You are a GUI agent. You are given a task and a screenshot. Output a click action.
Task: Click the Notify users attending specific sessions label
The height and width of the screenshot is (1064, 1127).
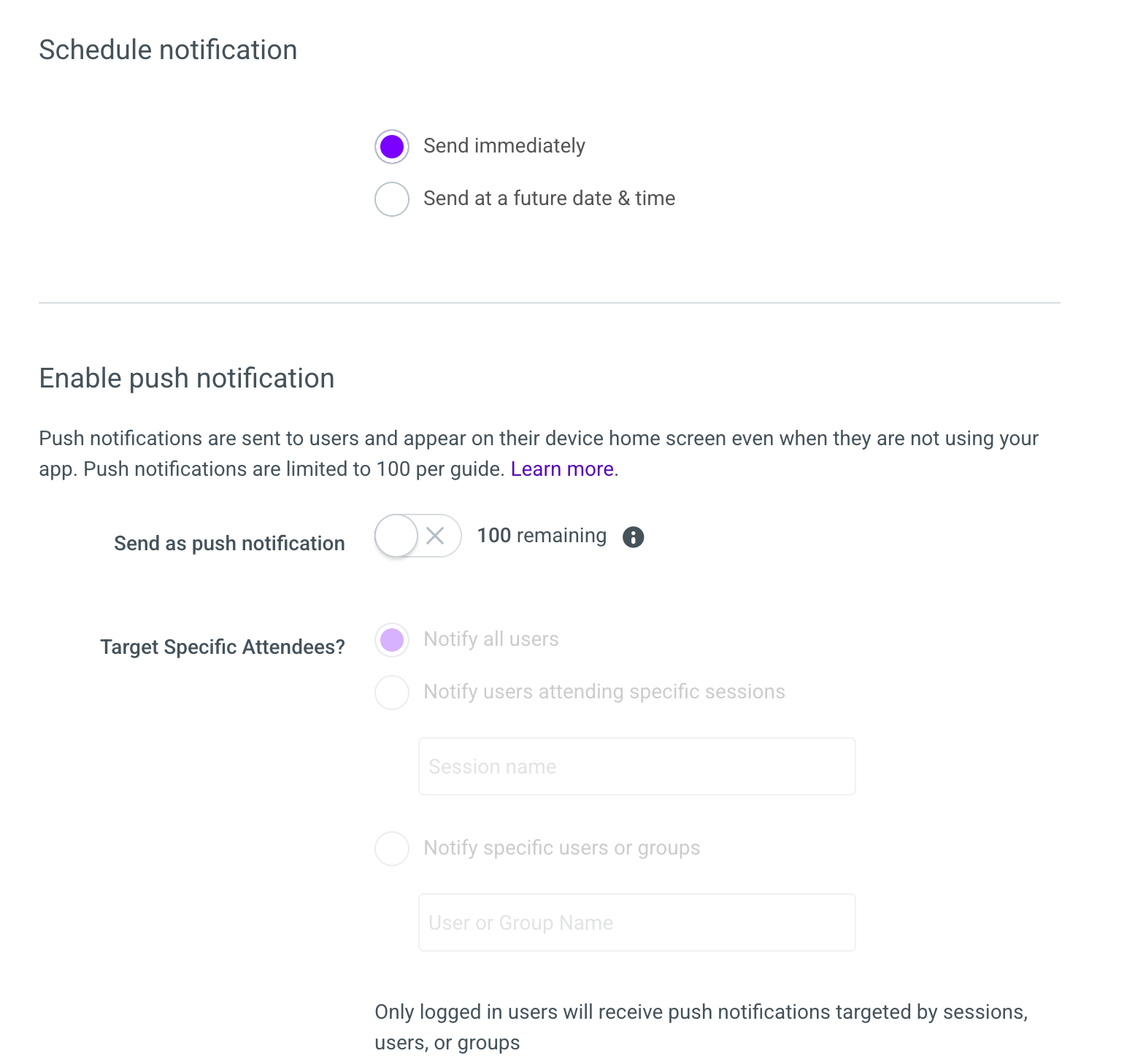pos(604,692)
